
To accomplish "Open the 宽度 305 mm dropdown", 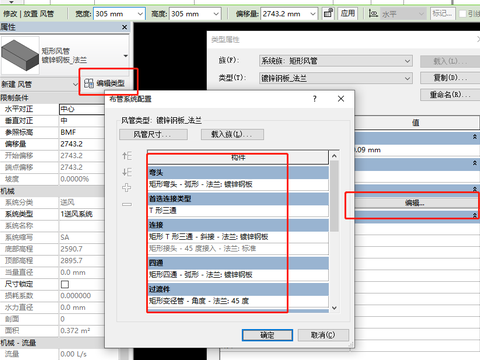I will (x=140, y=14).
